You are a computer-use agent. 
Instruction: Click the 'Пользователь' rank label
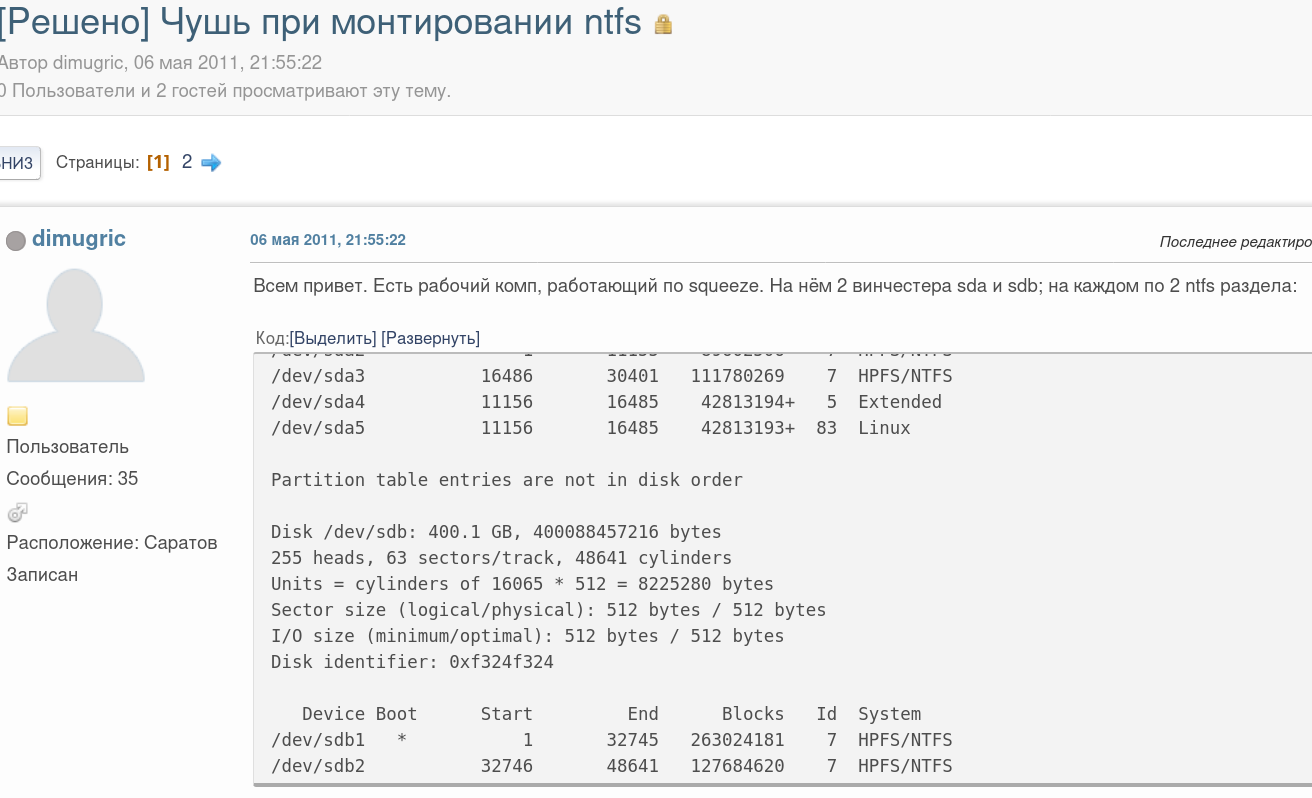(68, 447)
